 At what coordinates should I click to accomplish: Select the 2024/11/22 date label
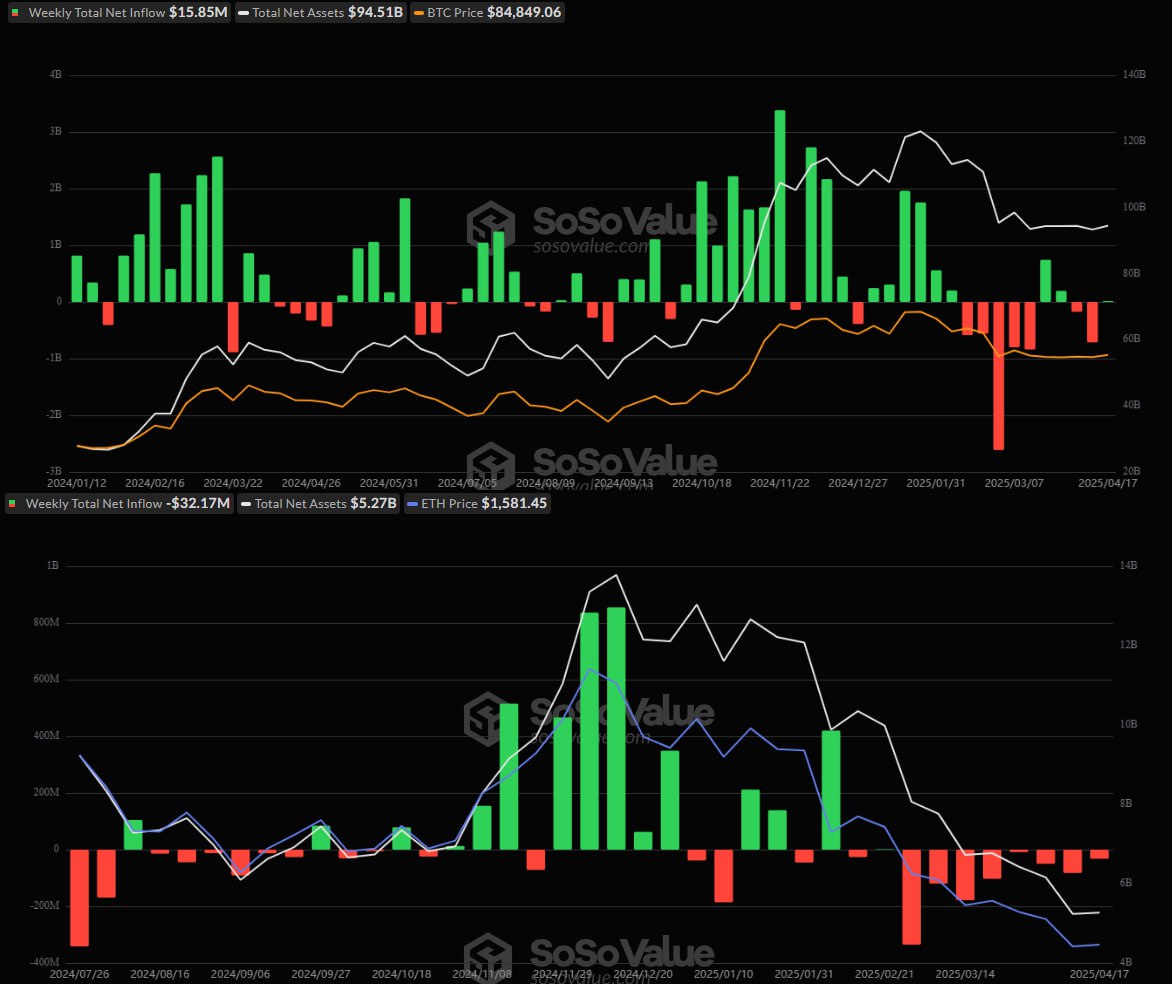click(x=780, y=483)
